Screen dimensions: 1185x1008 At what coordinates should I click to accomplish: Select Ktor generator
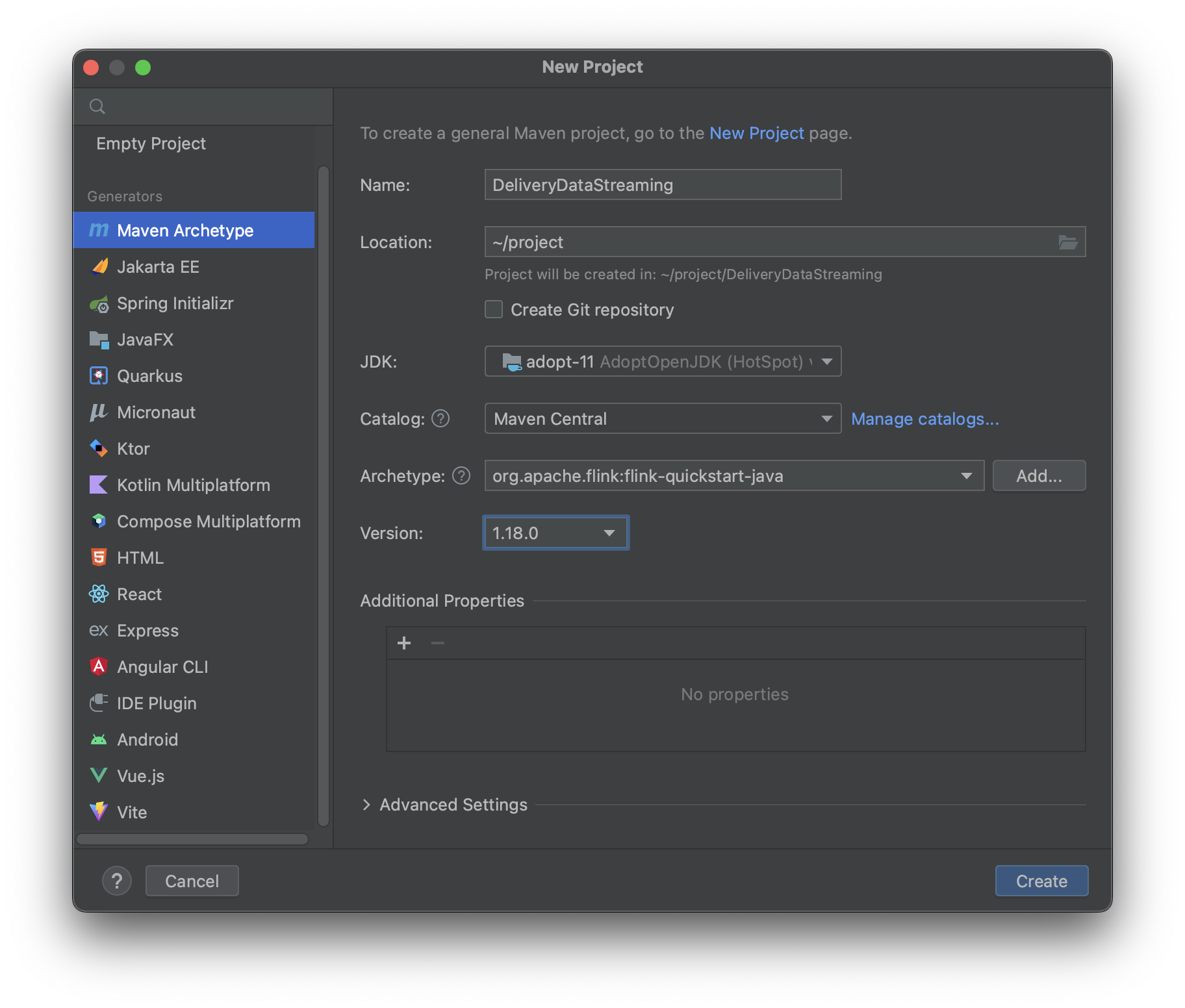pos(194,448)
